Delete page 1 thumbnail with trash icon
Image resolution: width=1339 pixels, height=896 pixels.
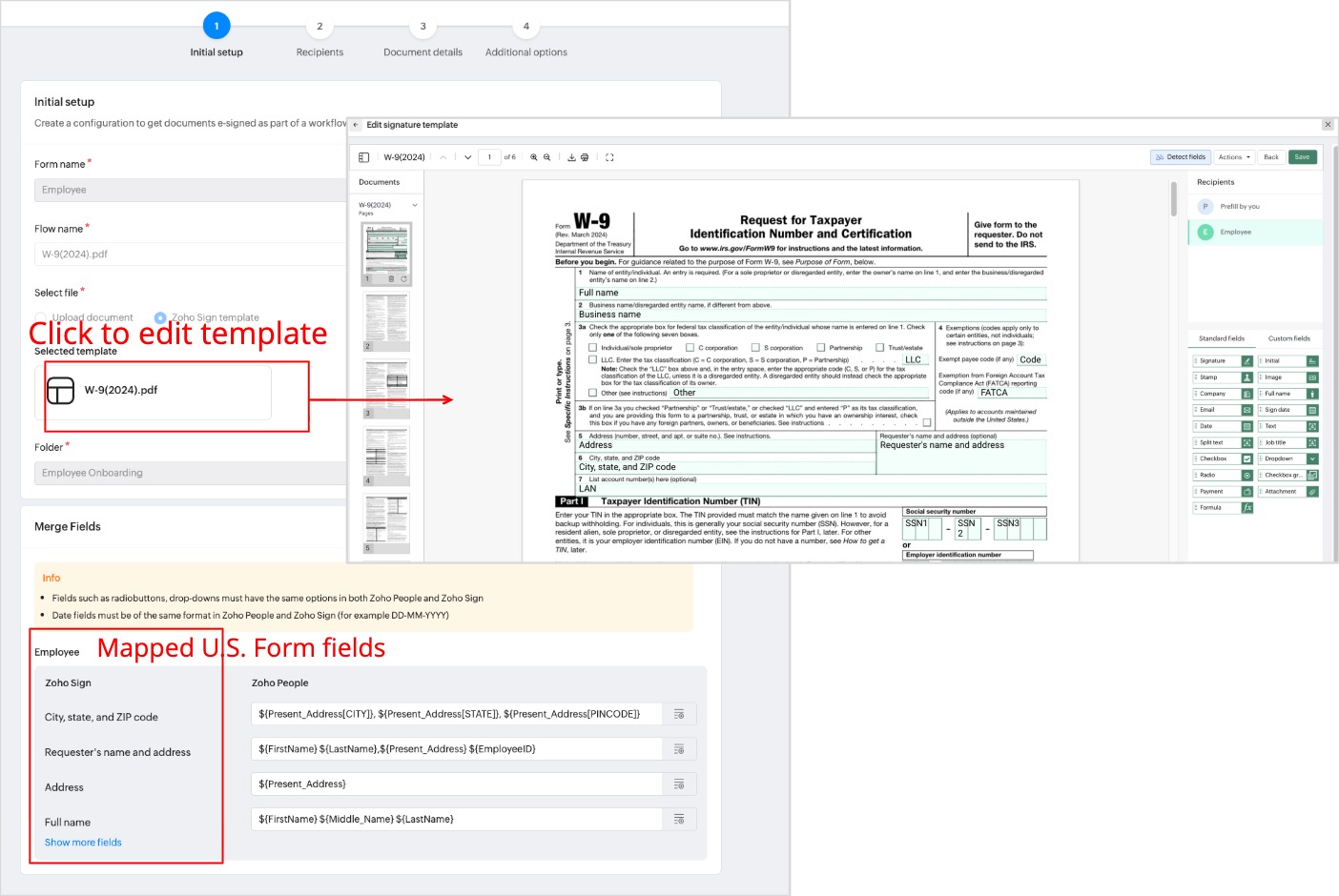point(391,279)
